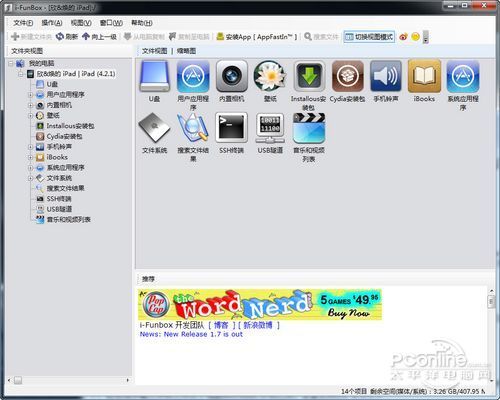Click the folder tree horizontal scrollbar thumb
This screenshot has height=400, width=500.
(18, 380)
